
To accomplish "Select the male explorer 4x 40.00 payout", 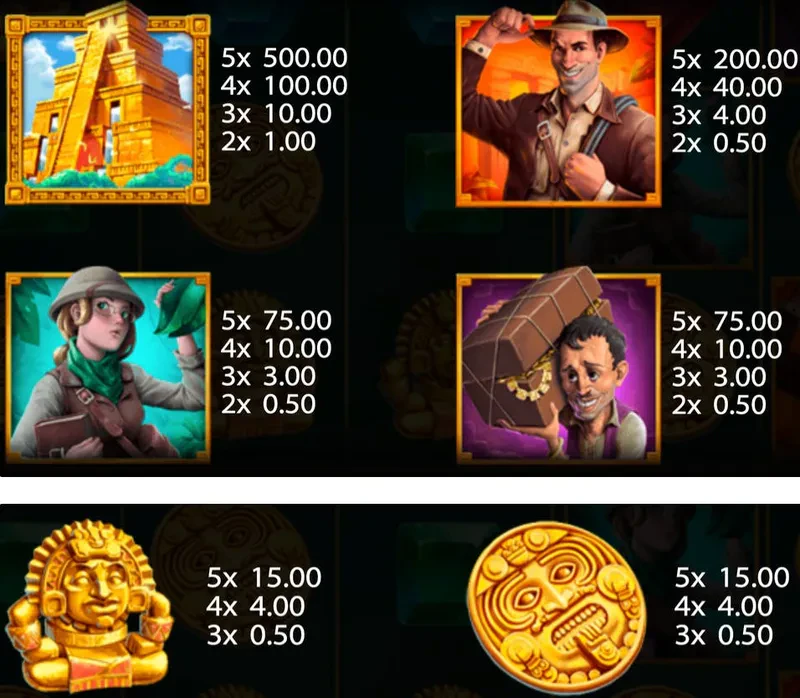I will pos(727,87).
